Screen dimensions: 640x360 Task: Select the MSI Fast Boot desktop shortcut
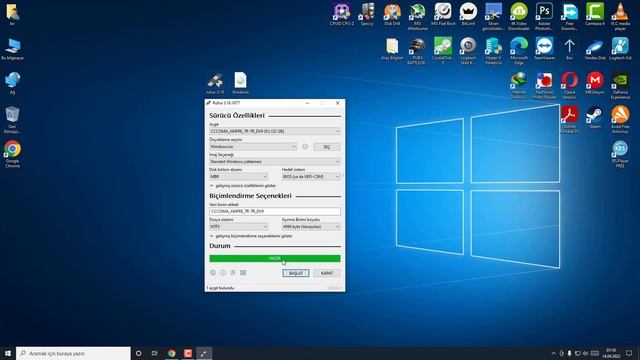point(443,15)
